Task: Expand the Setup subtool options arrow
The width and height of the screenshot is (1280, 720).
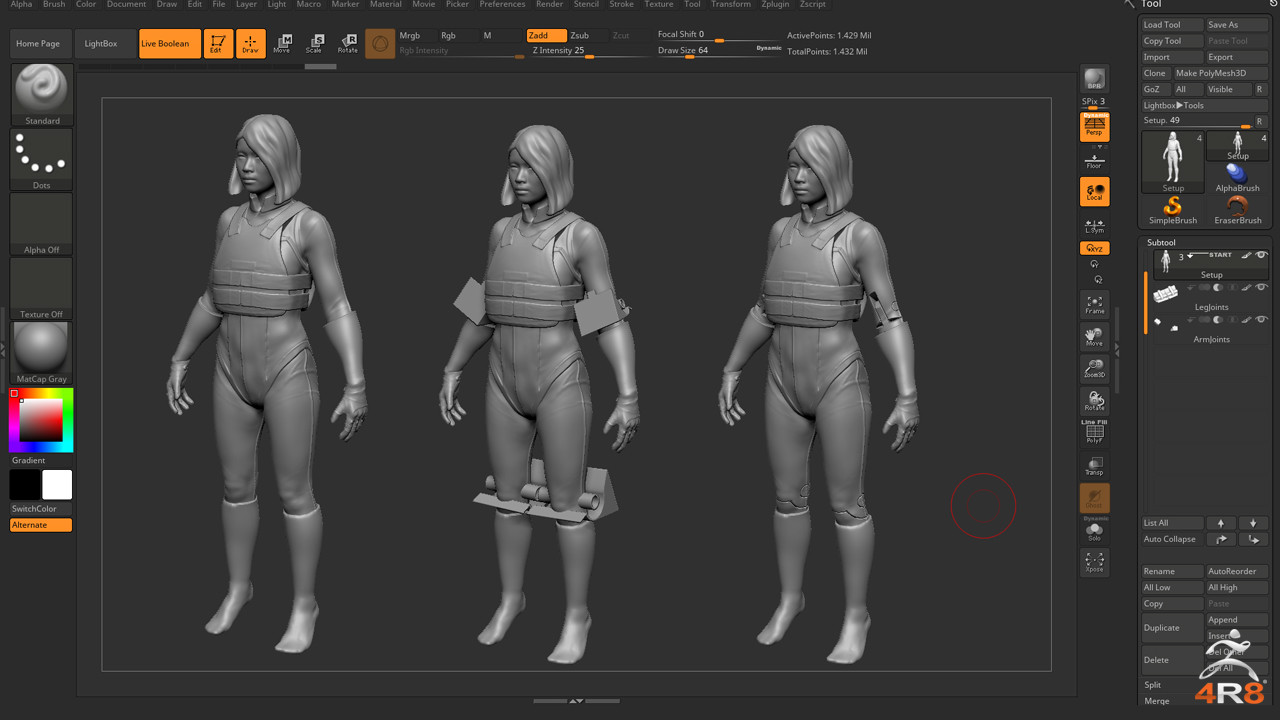Action: [x=1190, y=255]
